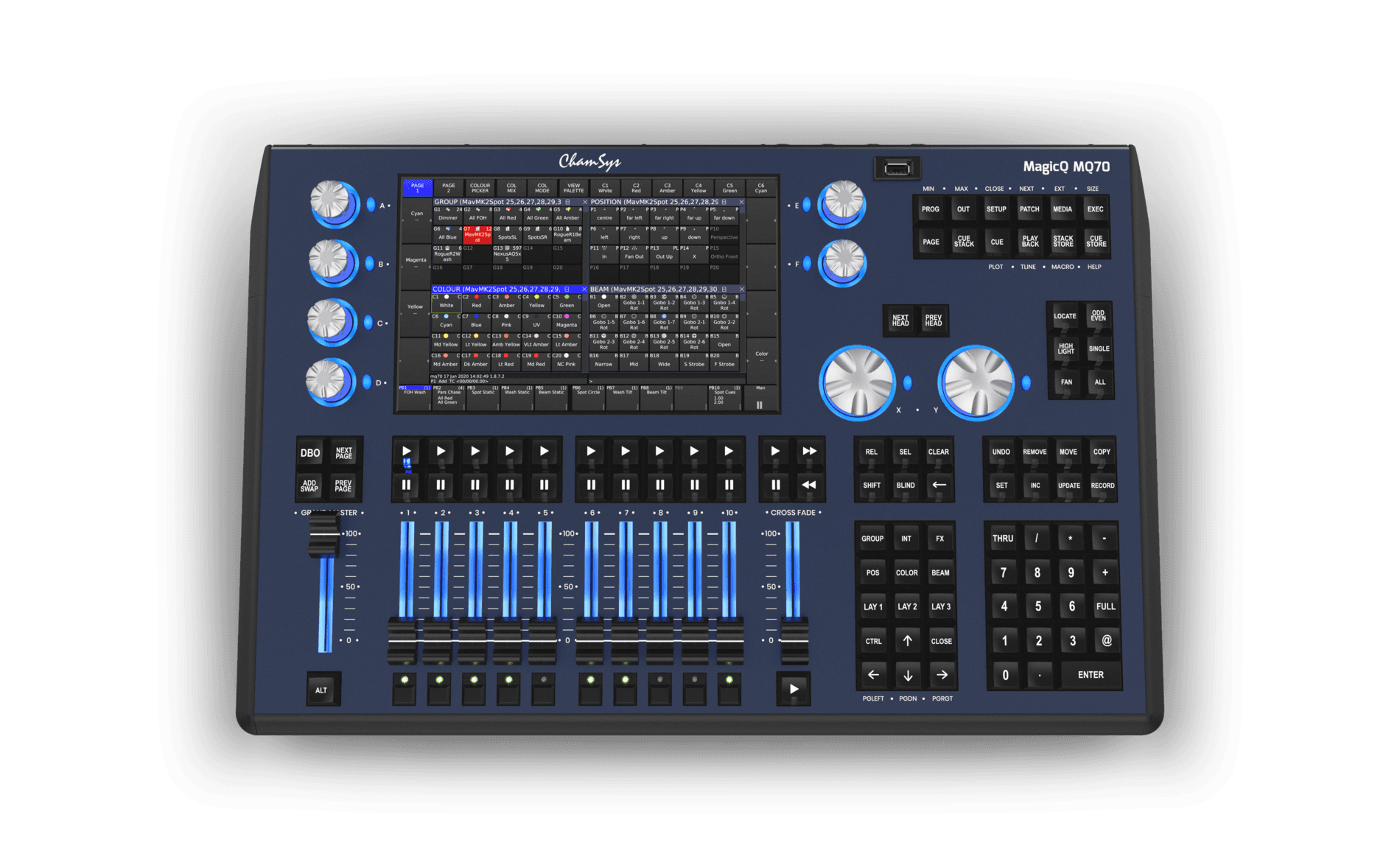Pause the playback above fader 7
The image size is (1400, 865).
(625, 485)
